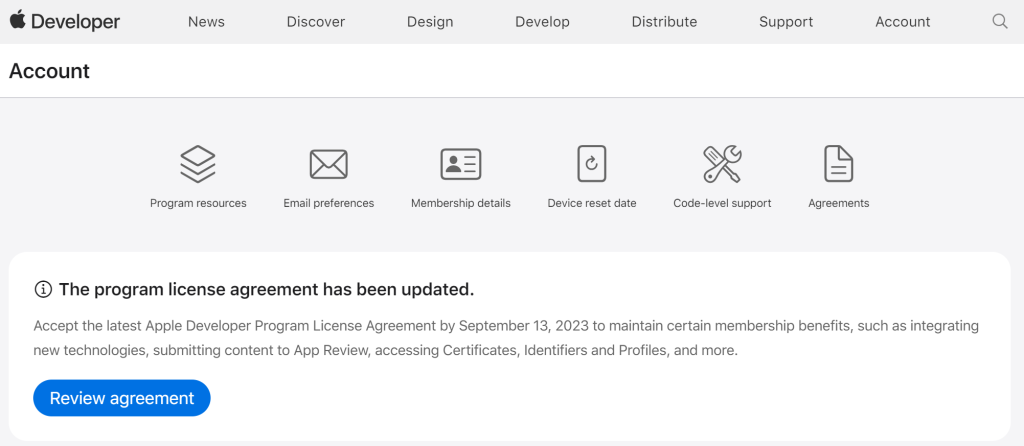Click the Device reset date icon

[592, 164]
